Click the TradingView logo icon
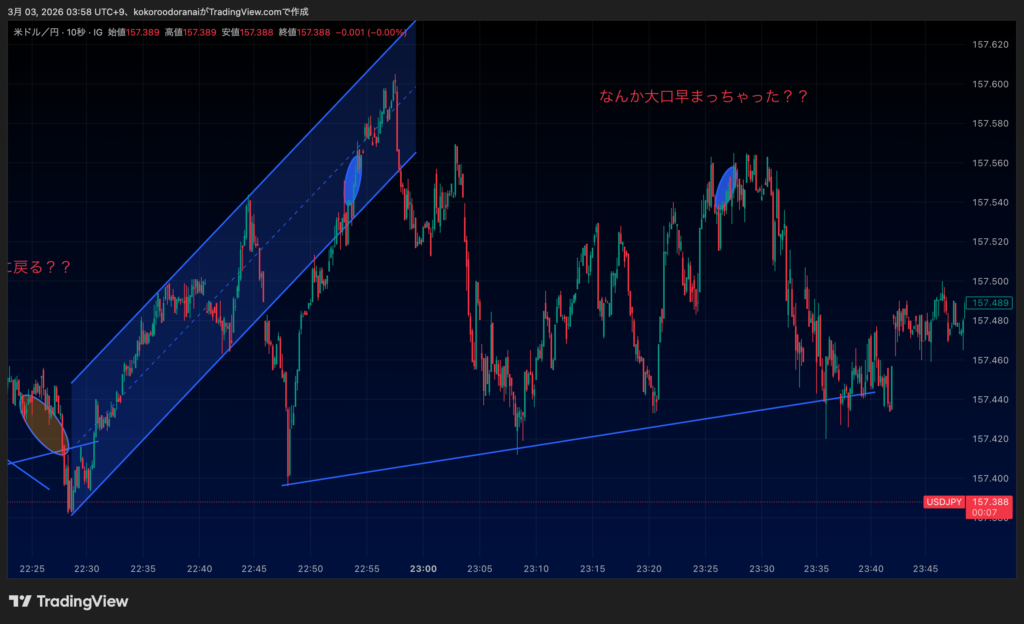1024x624 pixels. coord(20,601)
